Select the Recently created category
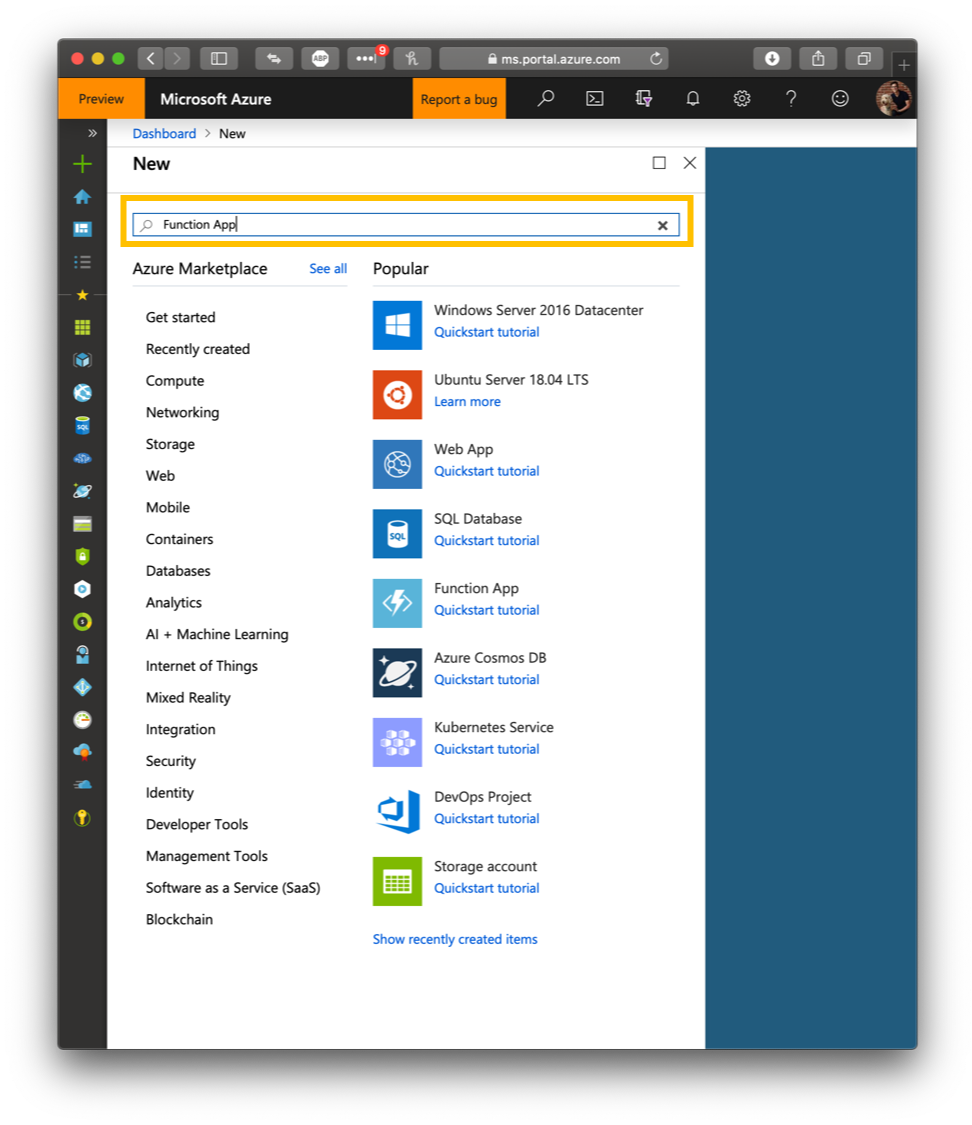Screen dimensions: 972x1125 198,349
